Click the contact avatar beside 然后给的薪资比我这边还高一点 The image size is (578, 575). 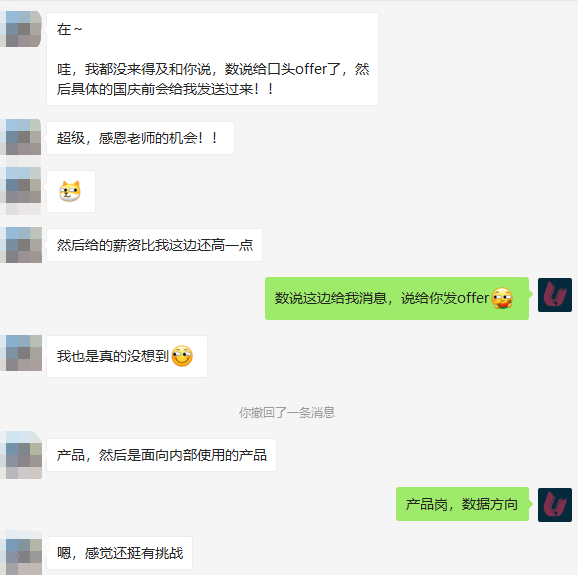(21, 245)
